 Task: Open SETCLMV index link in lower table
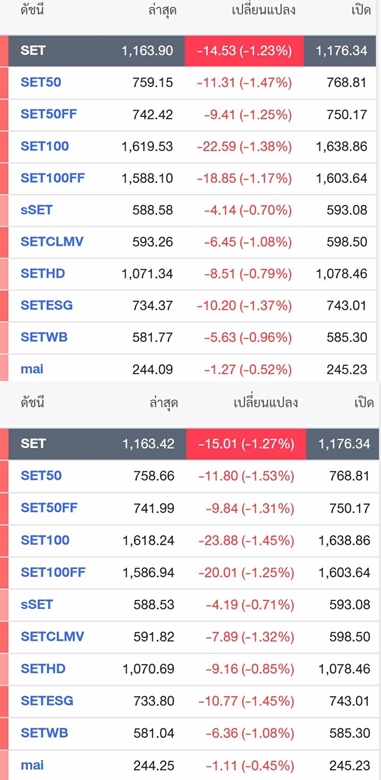[52, 636]
